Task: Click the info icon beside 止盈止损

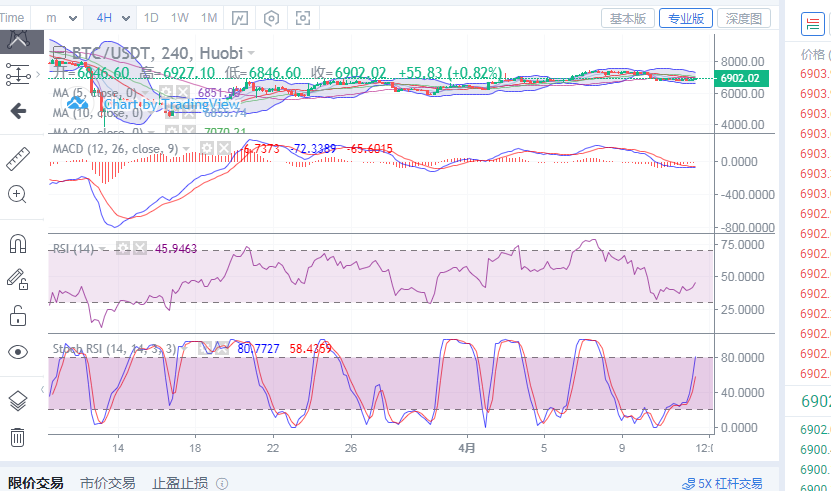Action: tap(223, 484)
